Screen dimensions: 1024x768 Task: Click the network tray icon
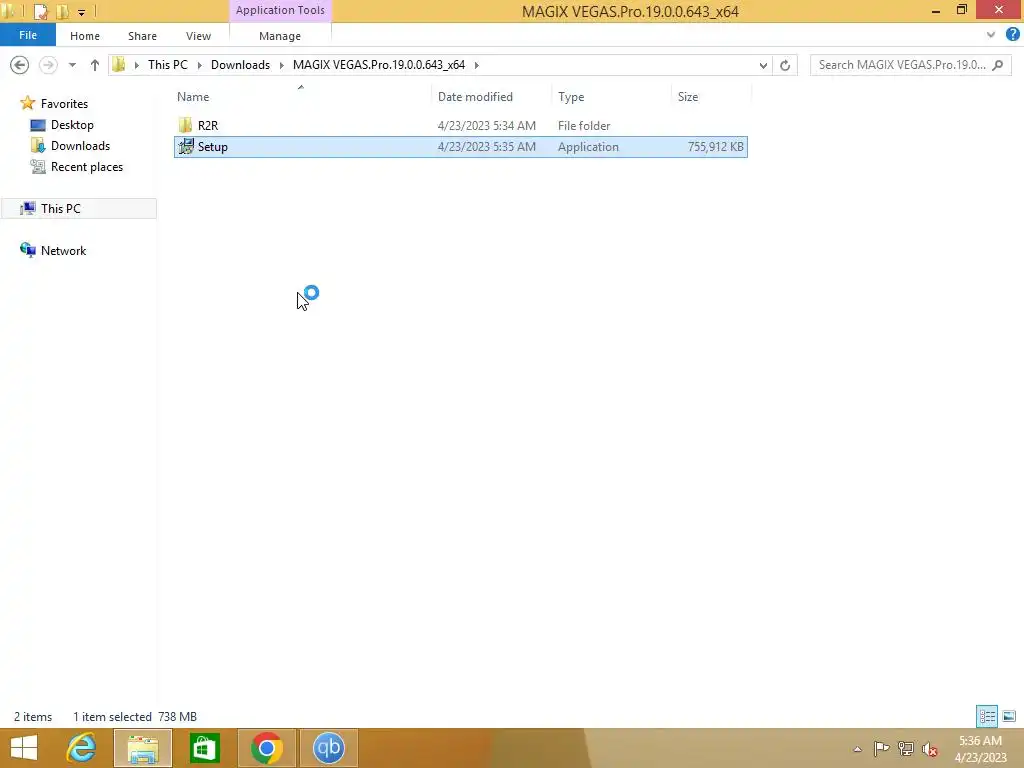tap(906, 748)
